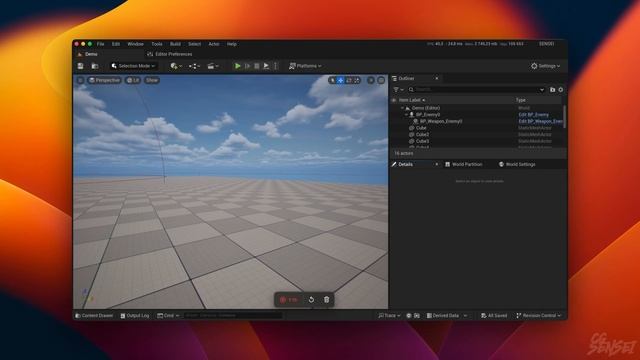This screenshot has height=360, width=640.
Task: Activate the Scale gizmo tool in viewport
Action: click(x=357, y=80)
